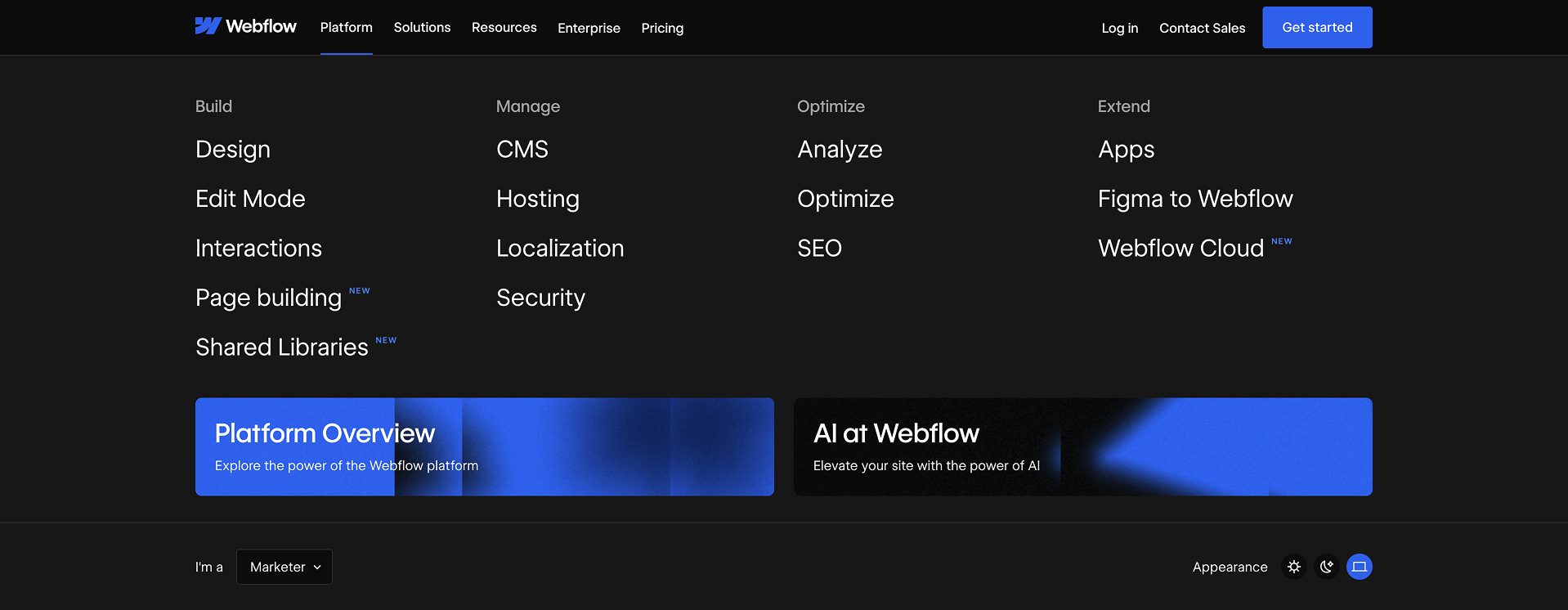Click Contact Sales link
This screenshot has width=1568, height=610.
[x=1202, y=28]
